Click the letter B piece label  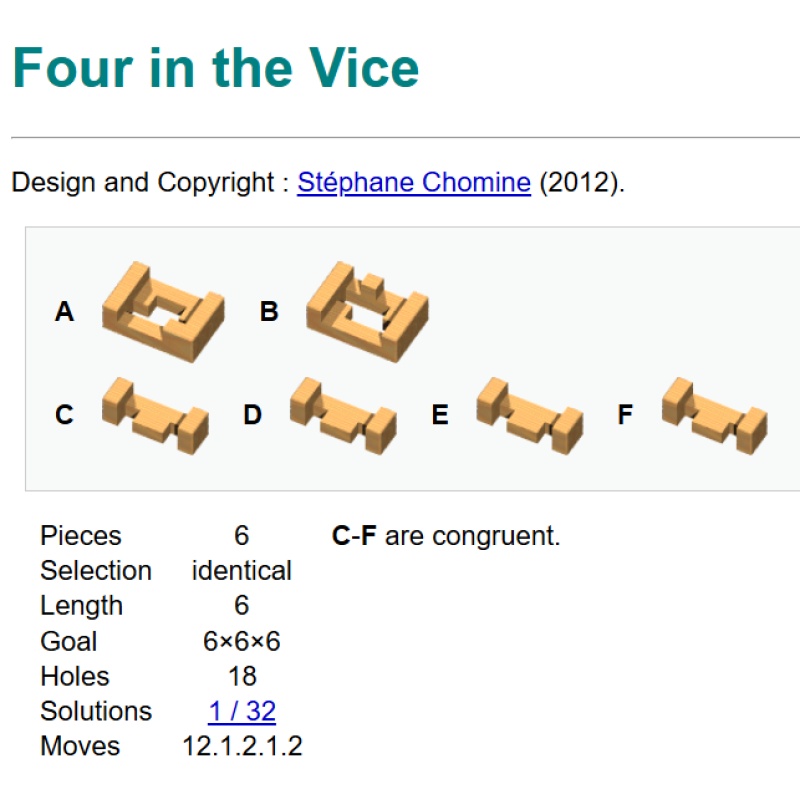click(x=268, y=312)
